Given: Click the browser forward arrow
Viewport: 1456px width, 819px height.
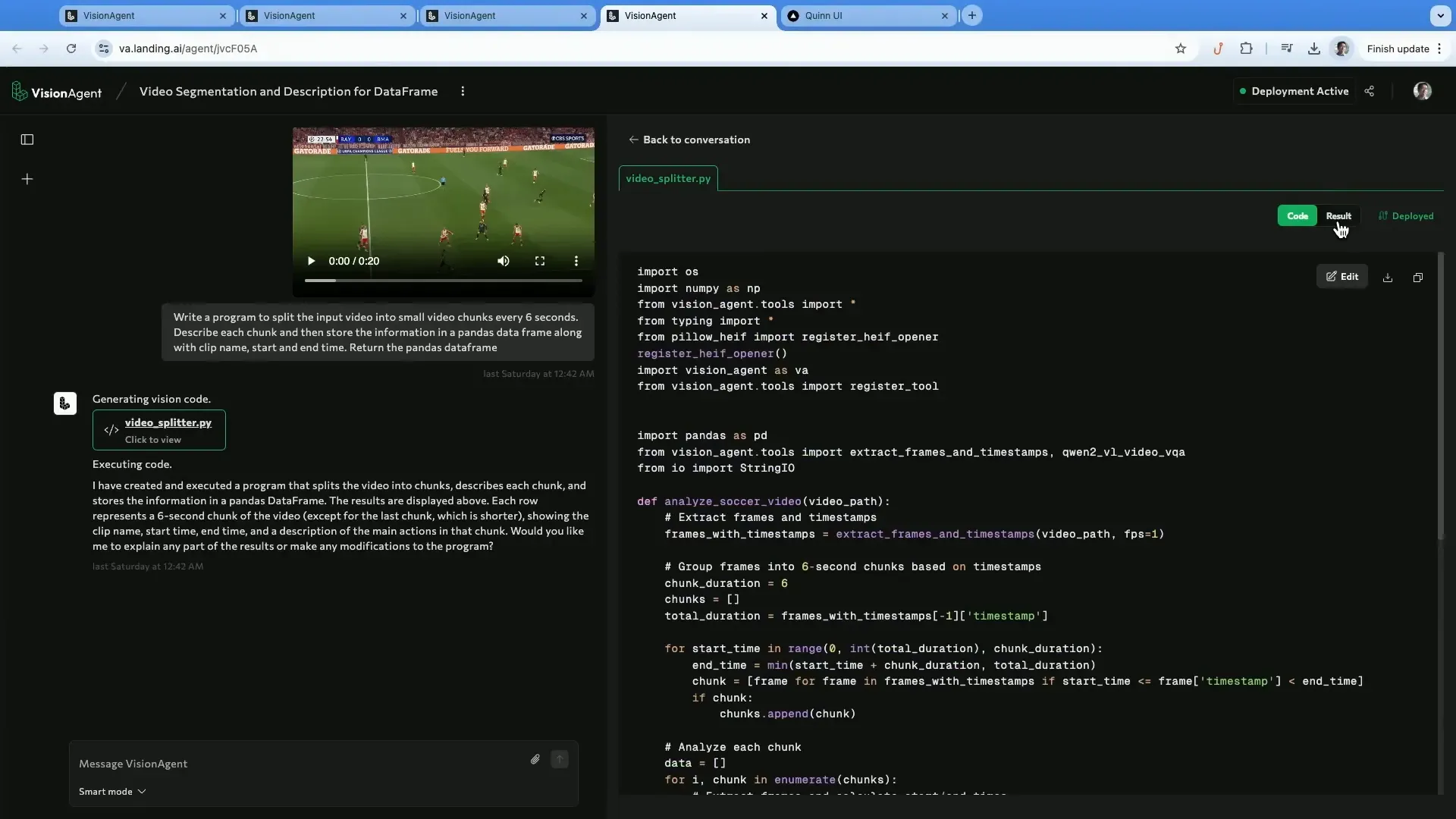Looking at the screenshot, I should (44, 49).
